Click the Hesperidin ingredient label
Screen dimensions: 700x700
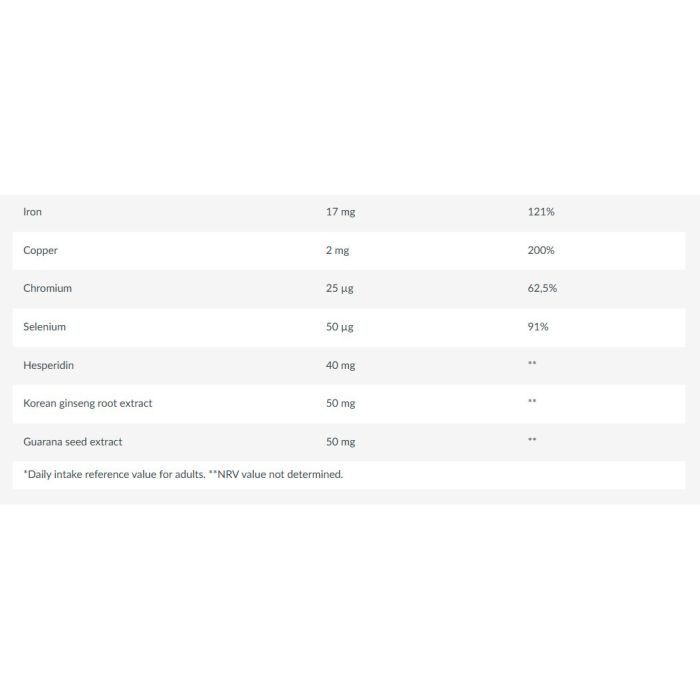[x=48, y=366]
